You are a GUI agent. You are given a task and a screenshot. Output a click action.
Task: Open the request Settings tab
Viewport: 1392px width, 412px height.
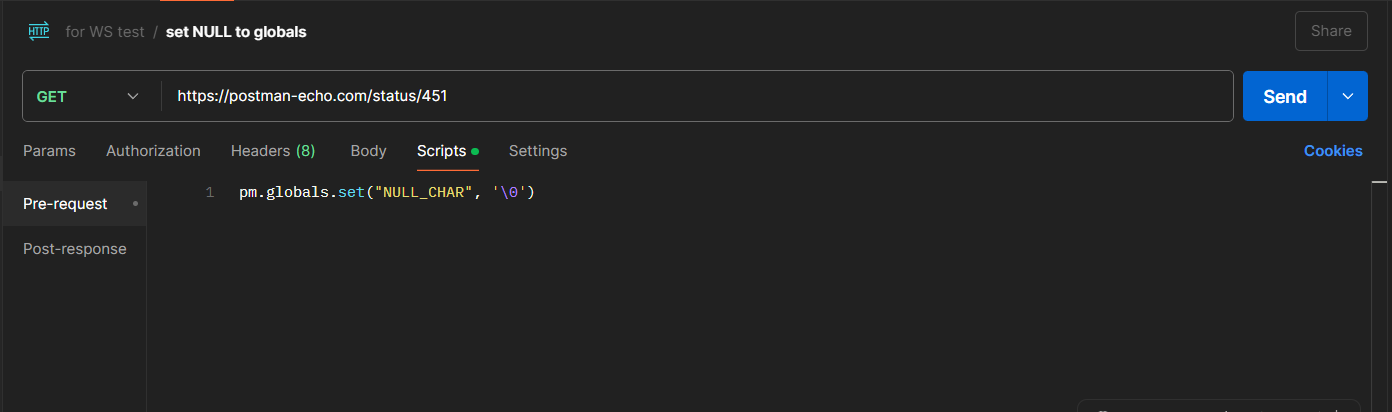537,151
